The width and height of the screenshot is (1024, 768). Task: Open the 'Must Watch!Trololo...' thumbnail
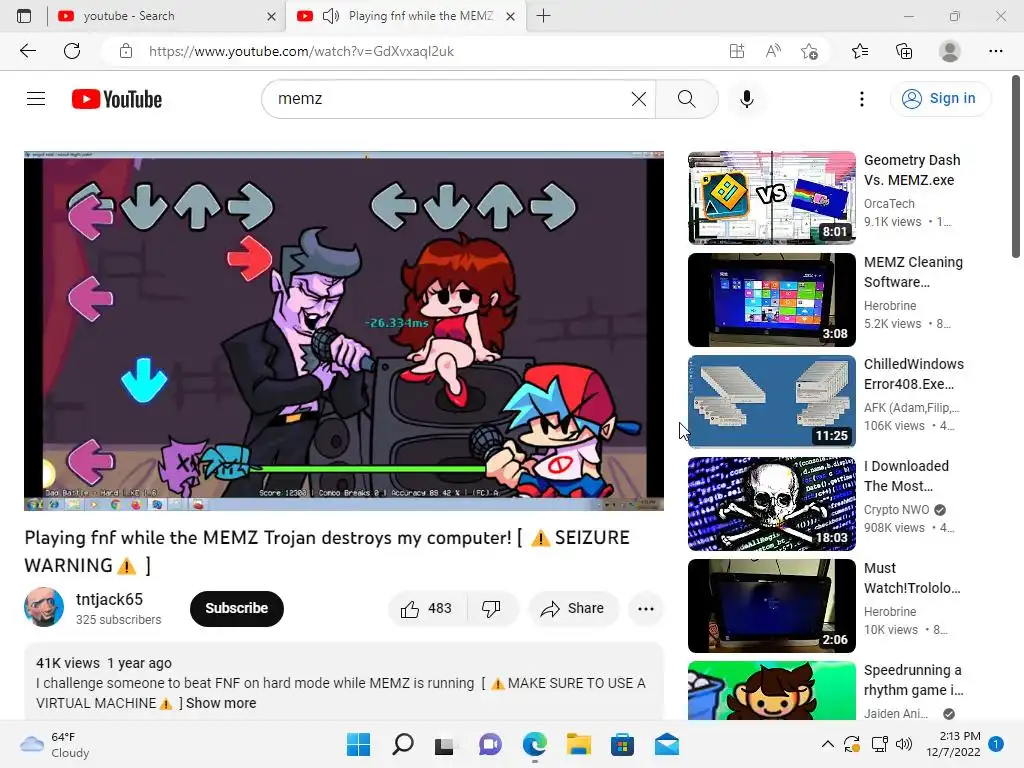(771, 605)
